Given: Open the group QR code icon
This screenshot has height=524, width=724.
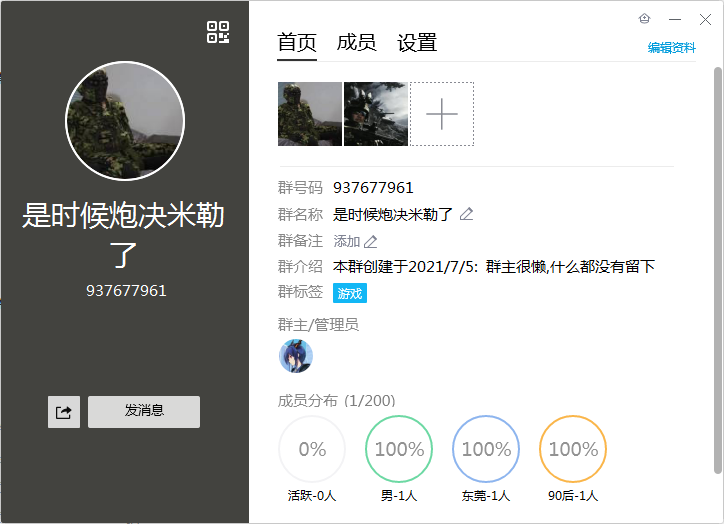Looking at the screenshot, I should click(x=218, y=32).
